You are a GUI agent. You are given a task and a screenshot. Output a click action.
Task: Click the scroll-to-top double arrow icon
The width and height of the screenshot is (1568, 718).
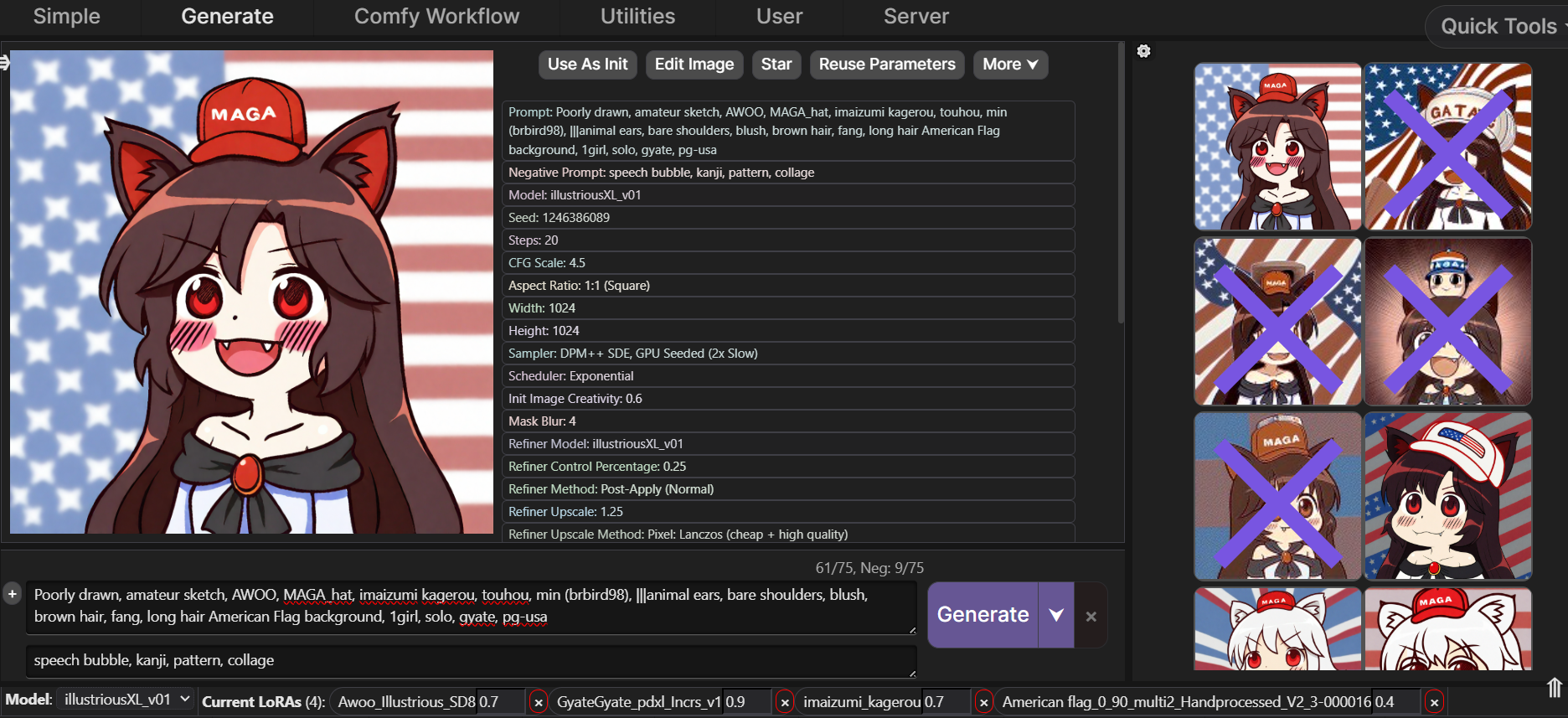click(x=1555, y=688)
